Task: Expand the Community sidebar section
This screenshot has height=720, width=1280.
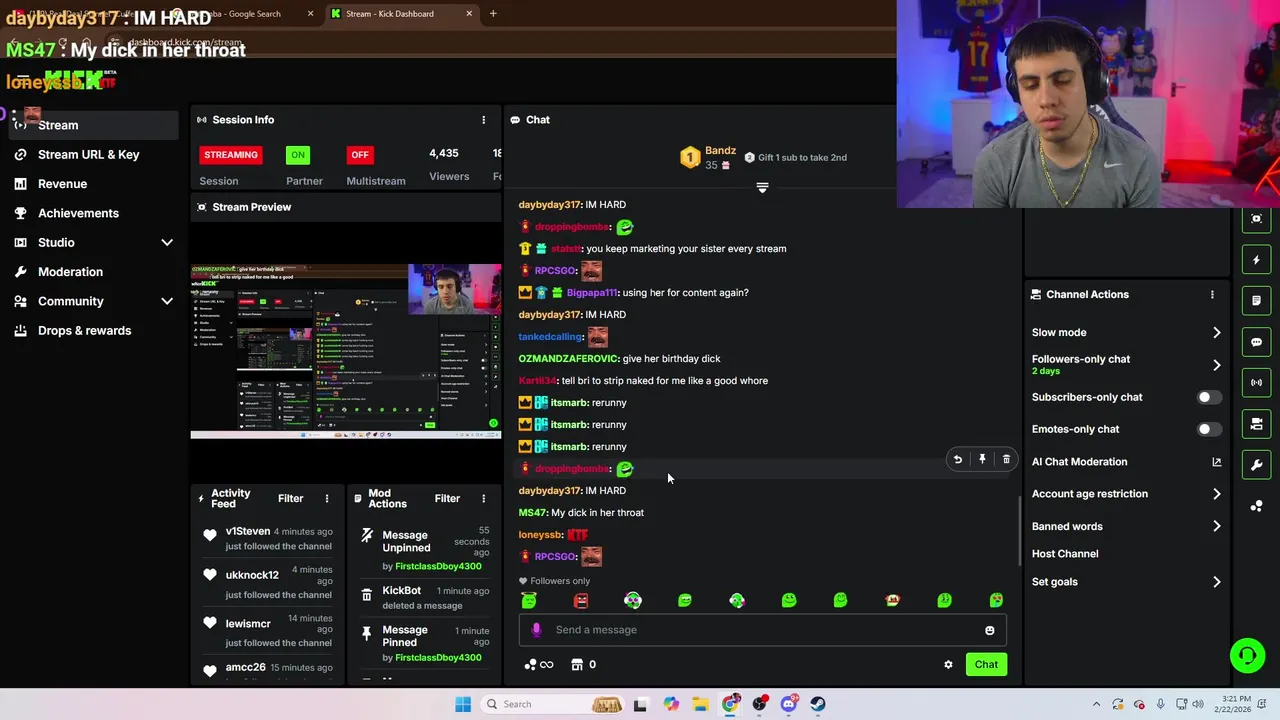Action: [x=167, y=302]
